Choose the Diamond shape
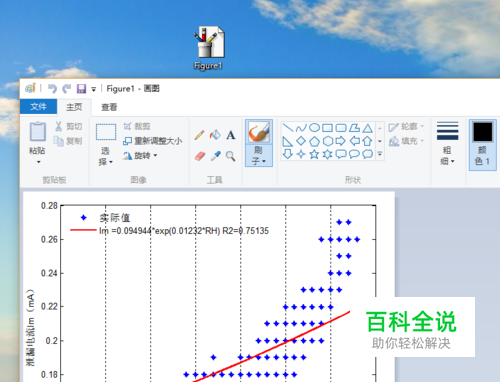 (301, 141)
